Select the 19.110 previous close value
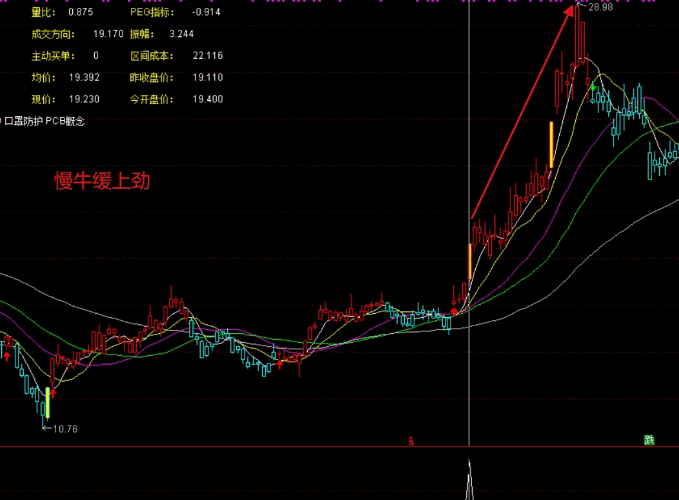 208,77
